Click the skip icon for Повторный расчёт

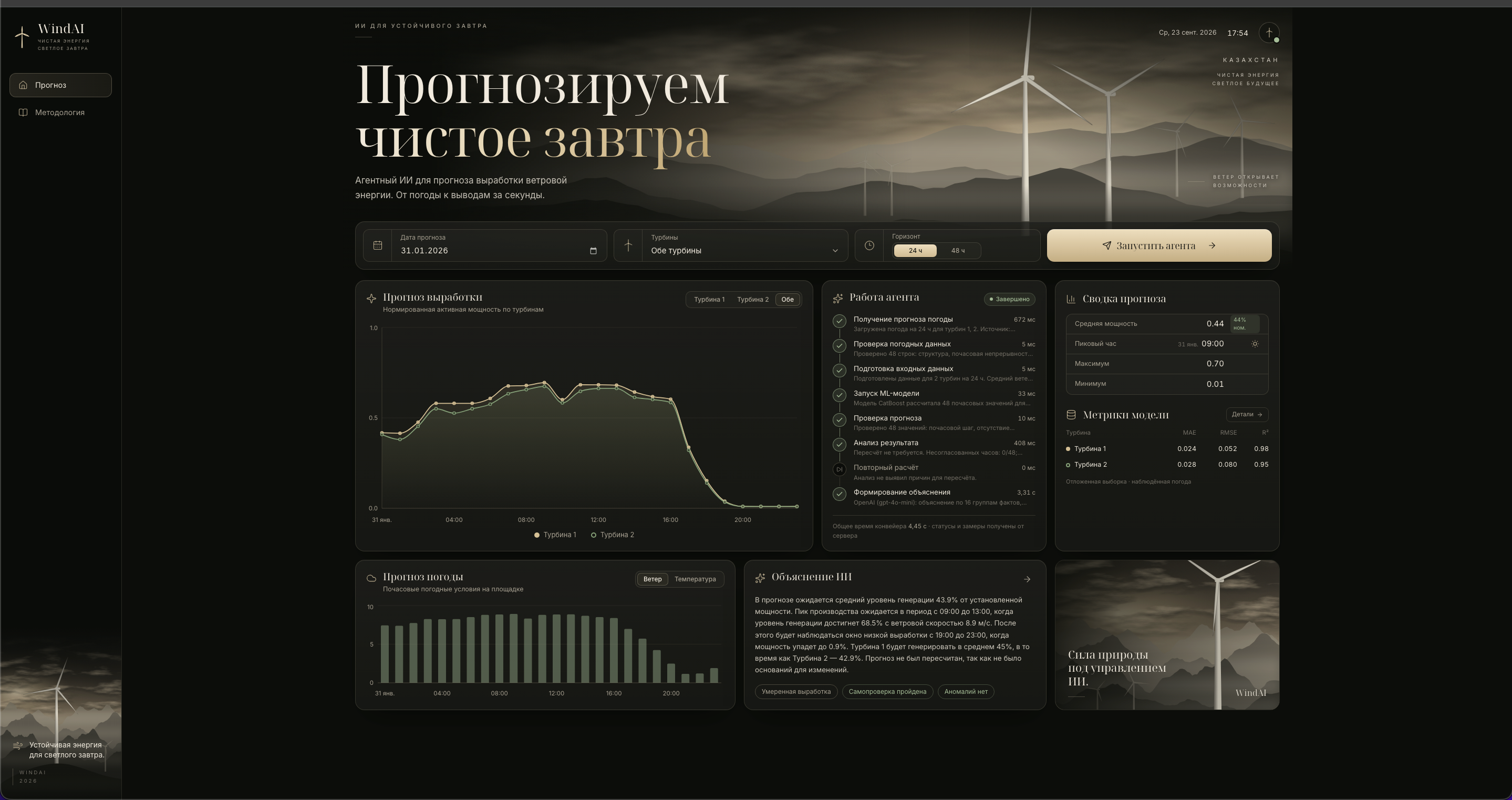[840, 469]
